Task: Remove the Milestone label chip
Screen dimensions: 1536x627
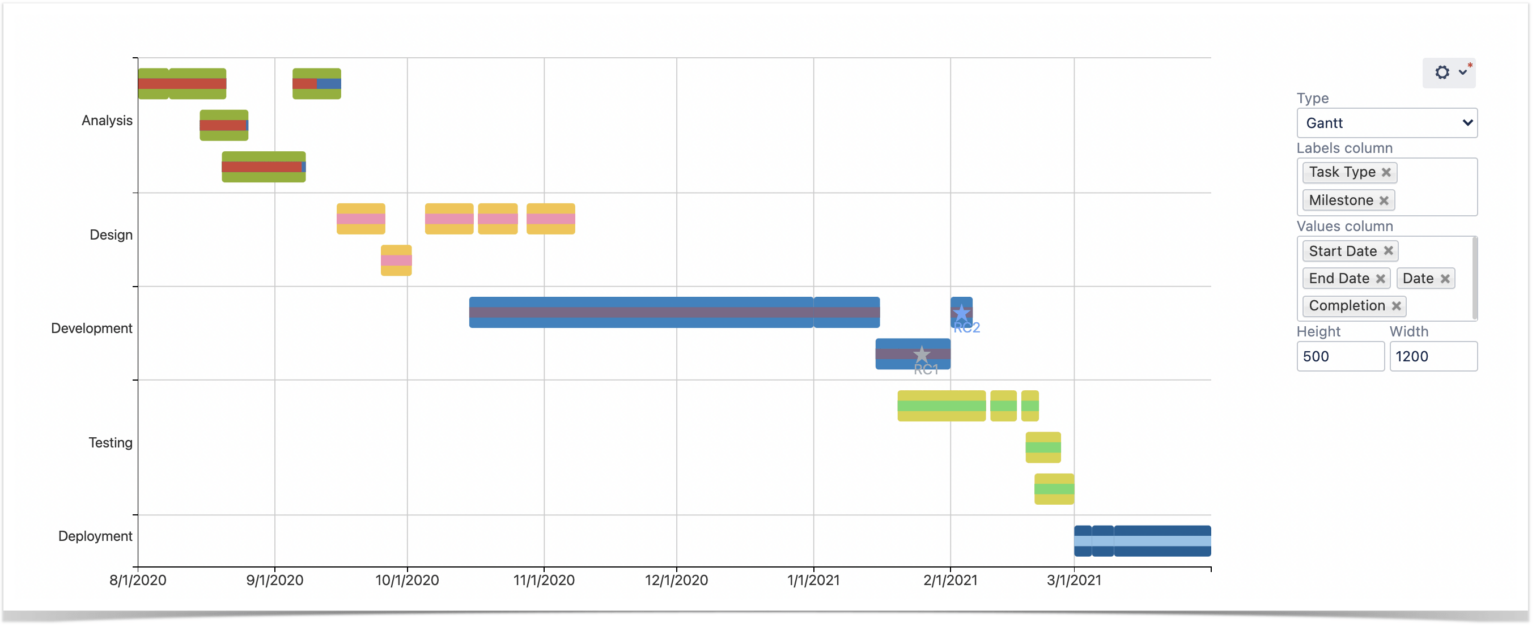Action: pyautogui.click(x=1383, y=199)
